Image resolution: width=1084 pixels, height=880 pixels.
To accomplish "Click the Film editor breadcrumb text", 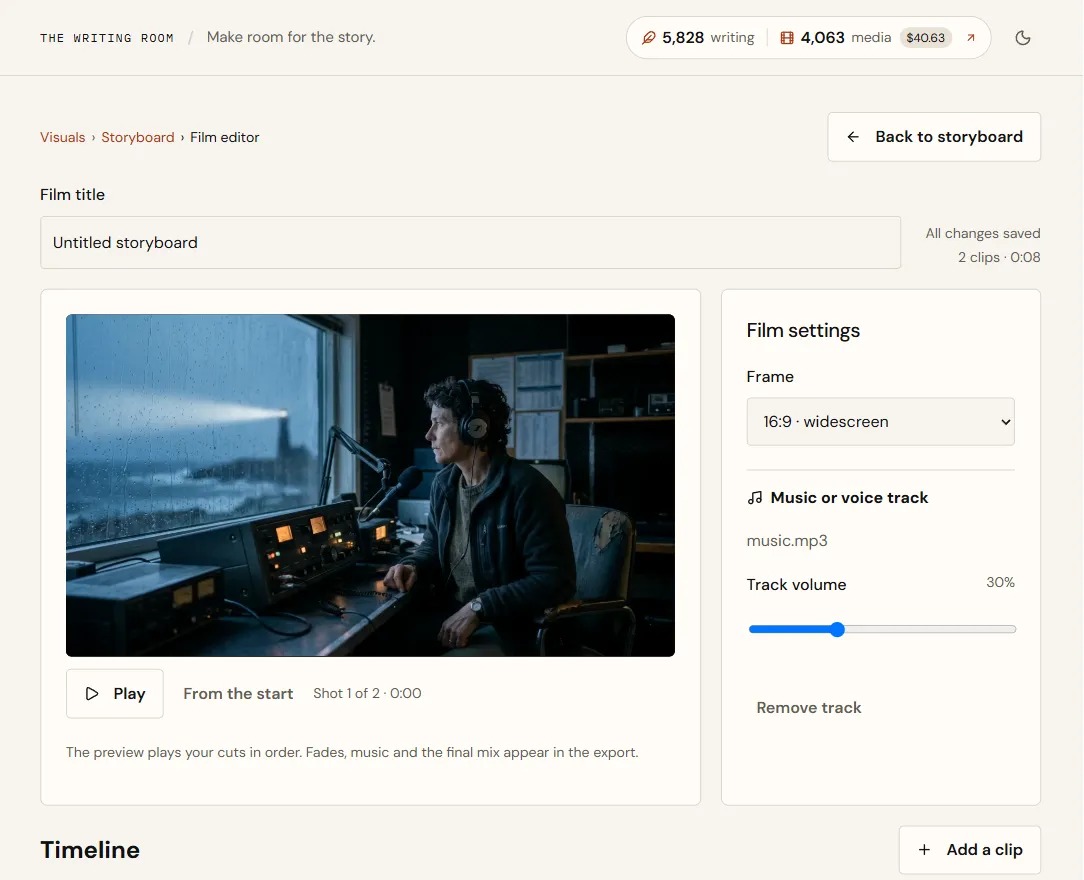I will pos(225,137).
